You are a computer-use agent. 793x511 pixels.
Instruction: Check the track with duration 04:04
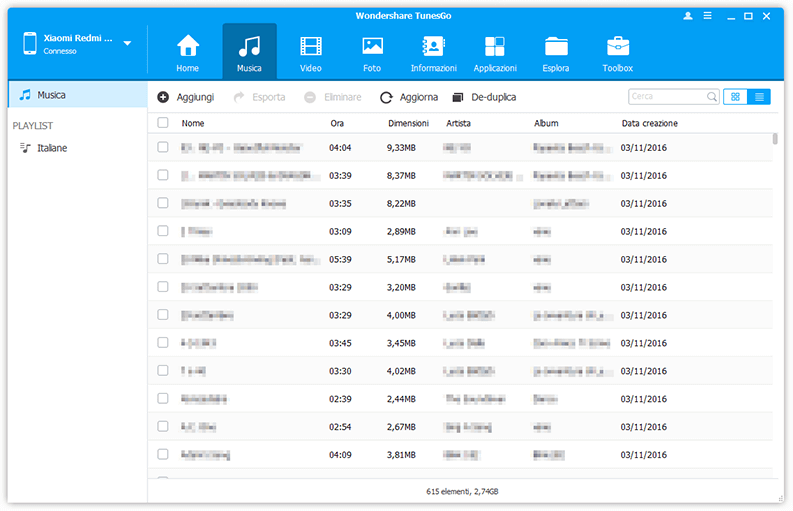[x=163, y=147]
